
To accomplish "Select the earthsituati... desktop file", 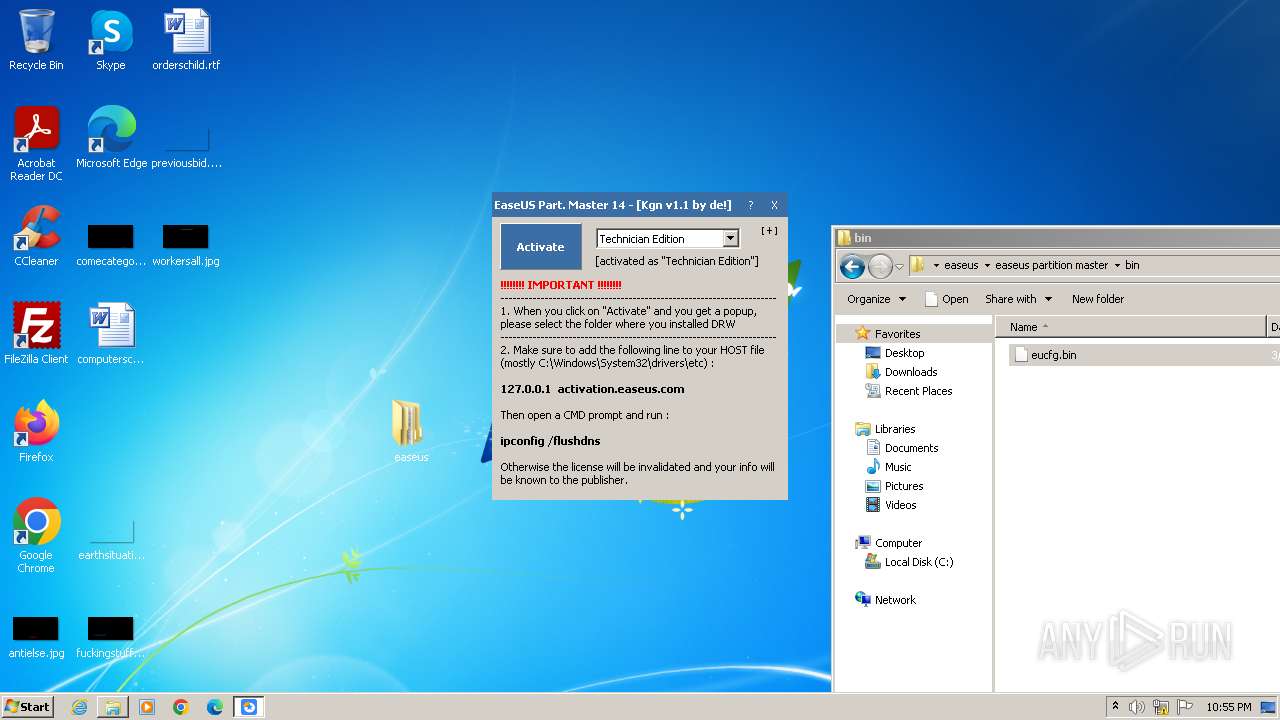I will (x=110, y=540).
